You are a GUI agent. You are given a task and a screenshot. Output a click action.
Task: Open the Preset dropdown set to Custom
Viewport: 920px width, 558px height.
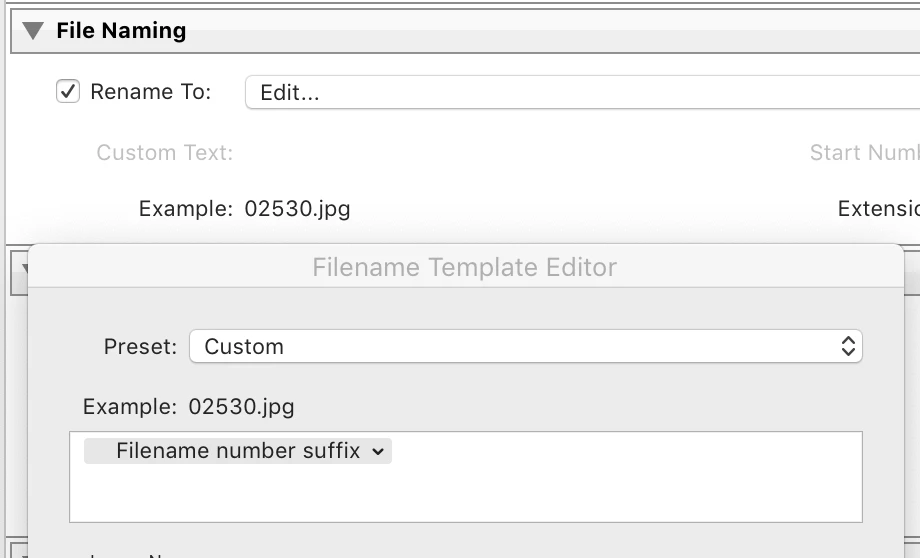[x=525, y=347]
